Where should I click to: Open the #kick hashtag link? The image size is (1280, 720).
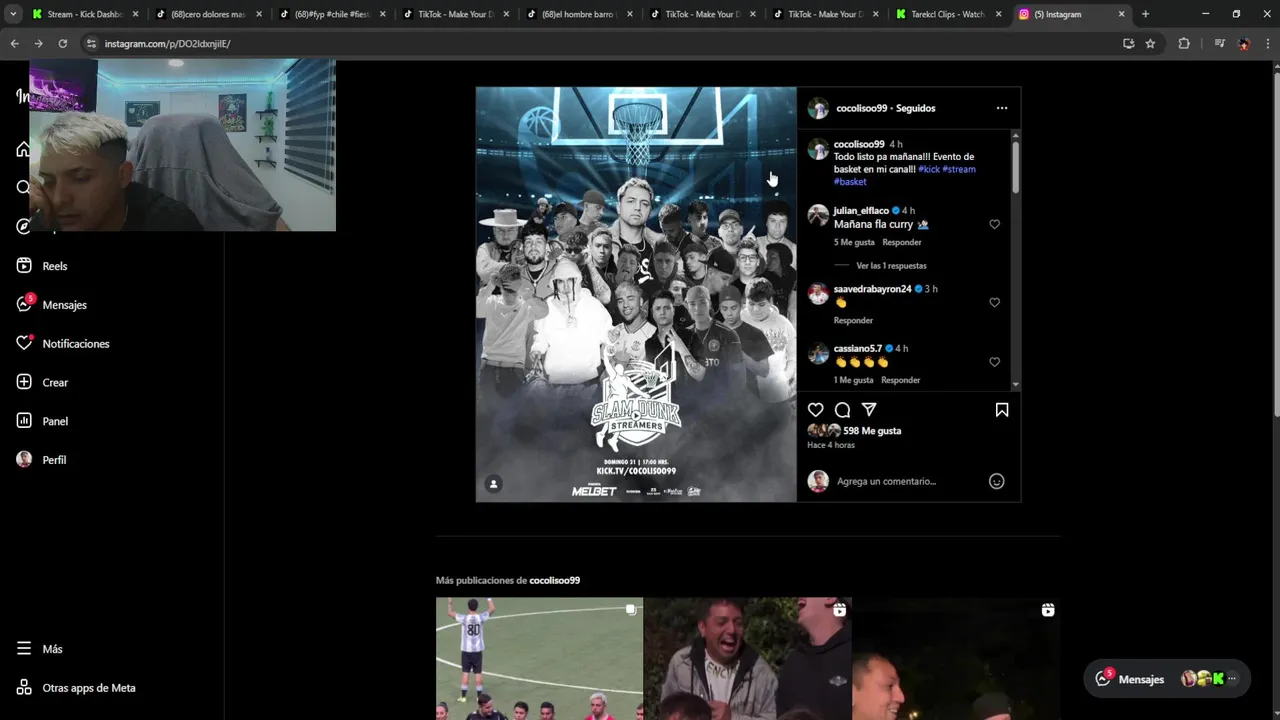coord(929,169)
